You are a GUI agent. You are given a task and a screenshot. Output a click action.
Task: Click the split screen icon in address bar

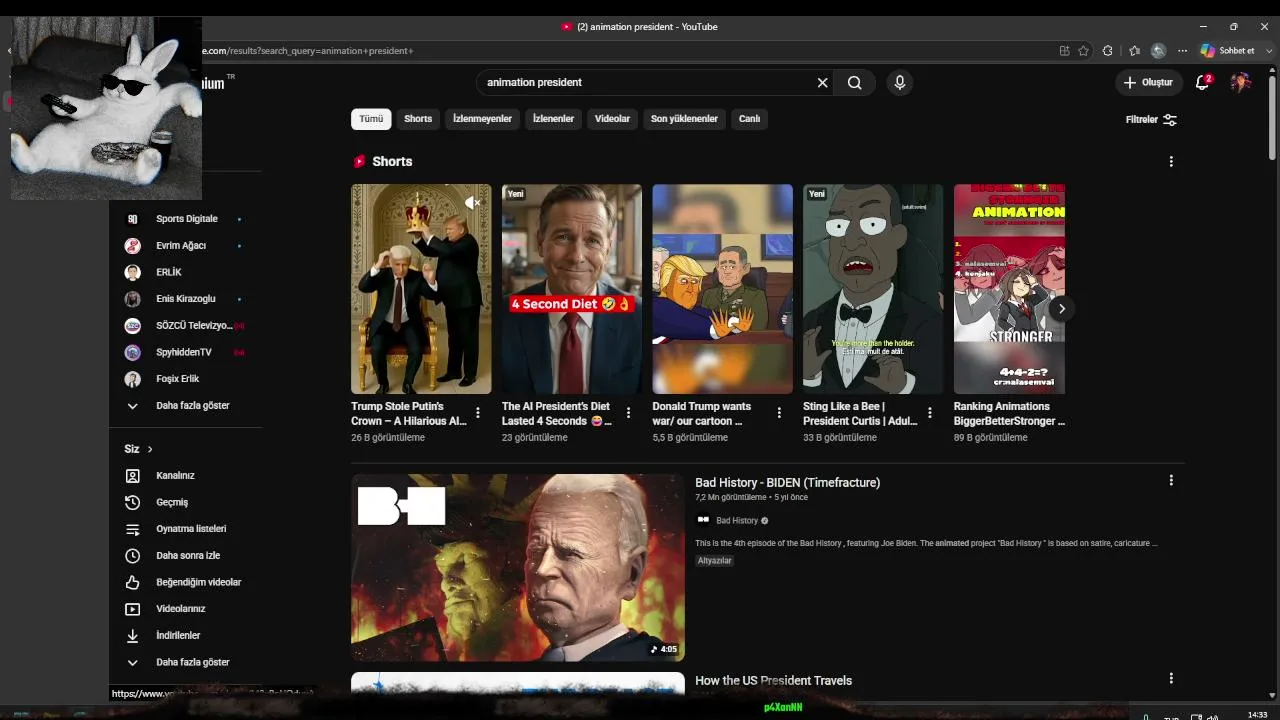(1064, 51)
